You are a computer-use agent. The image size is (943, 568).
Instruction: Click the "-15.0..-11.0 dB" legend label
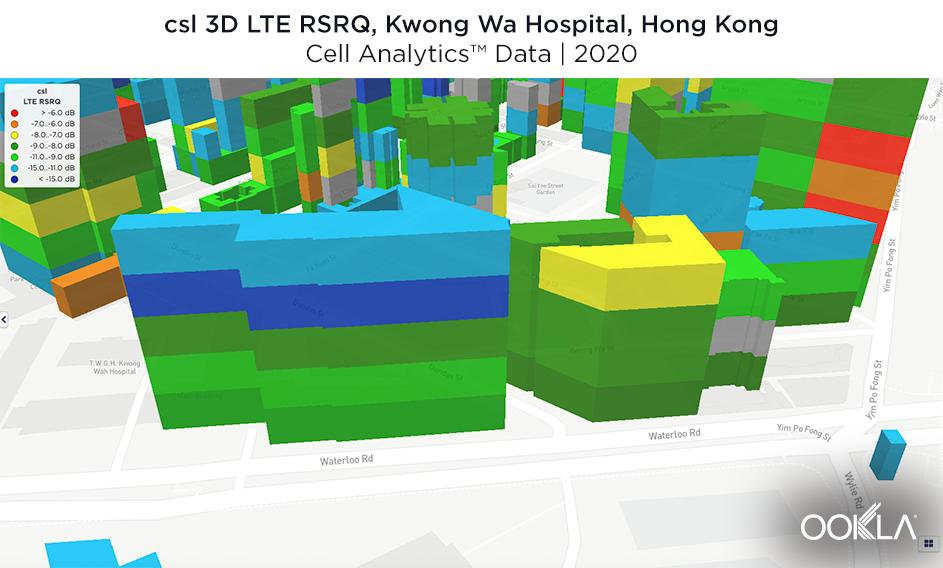click(51, 168)
